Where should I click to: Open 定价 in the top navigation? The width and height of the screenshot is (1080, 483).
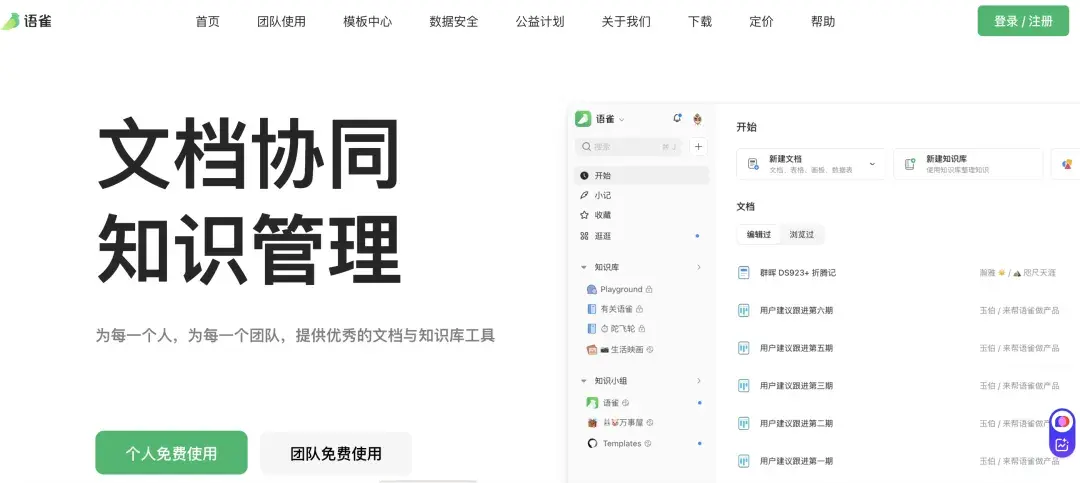tap(761, 21)
